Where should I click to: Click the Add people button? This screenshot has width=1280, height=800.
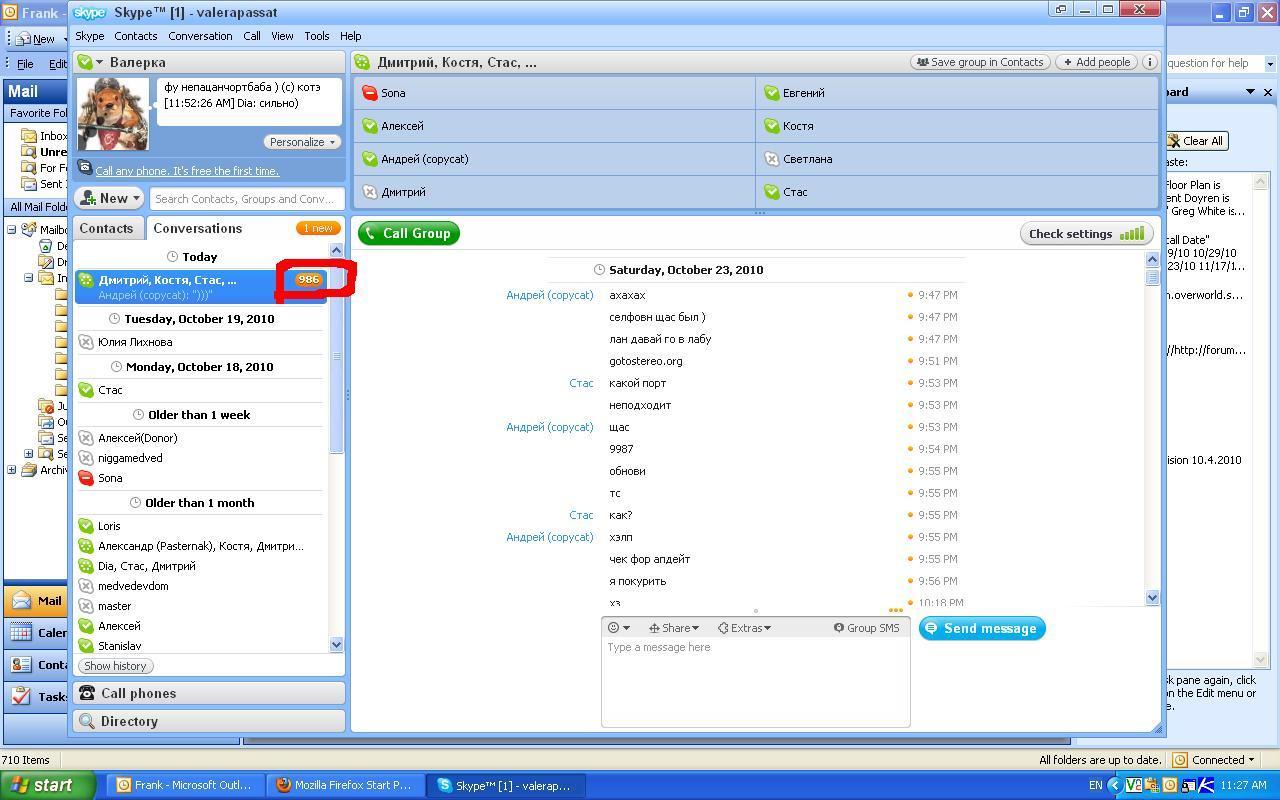click(1097, 62)
